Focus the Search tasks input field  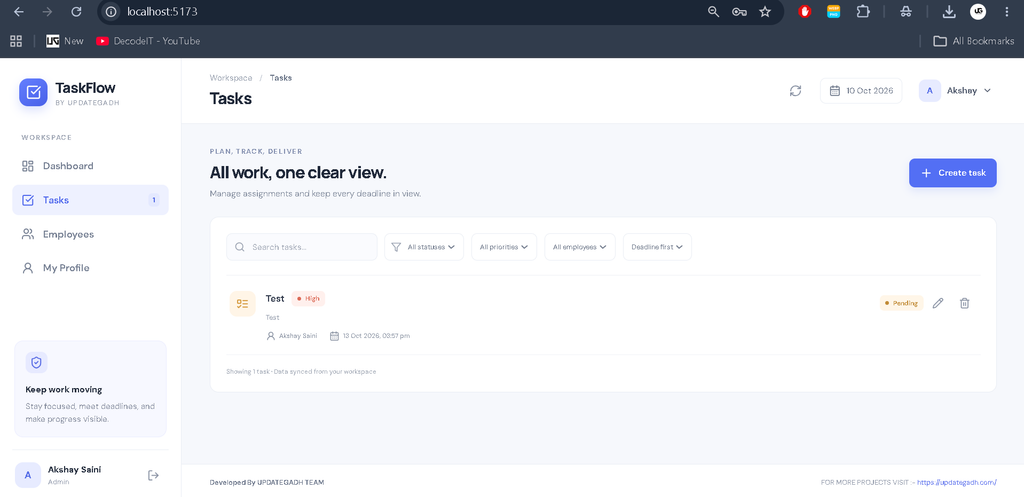[x=302, y=247]
